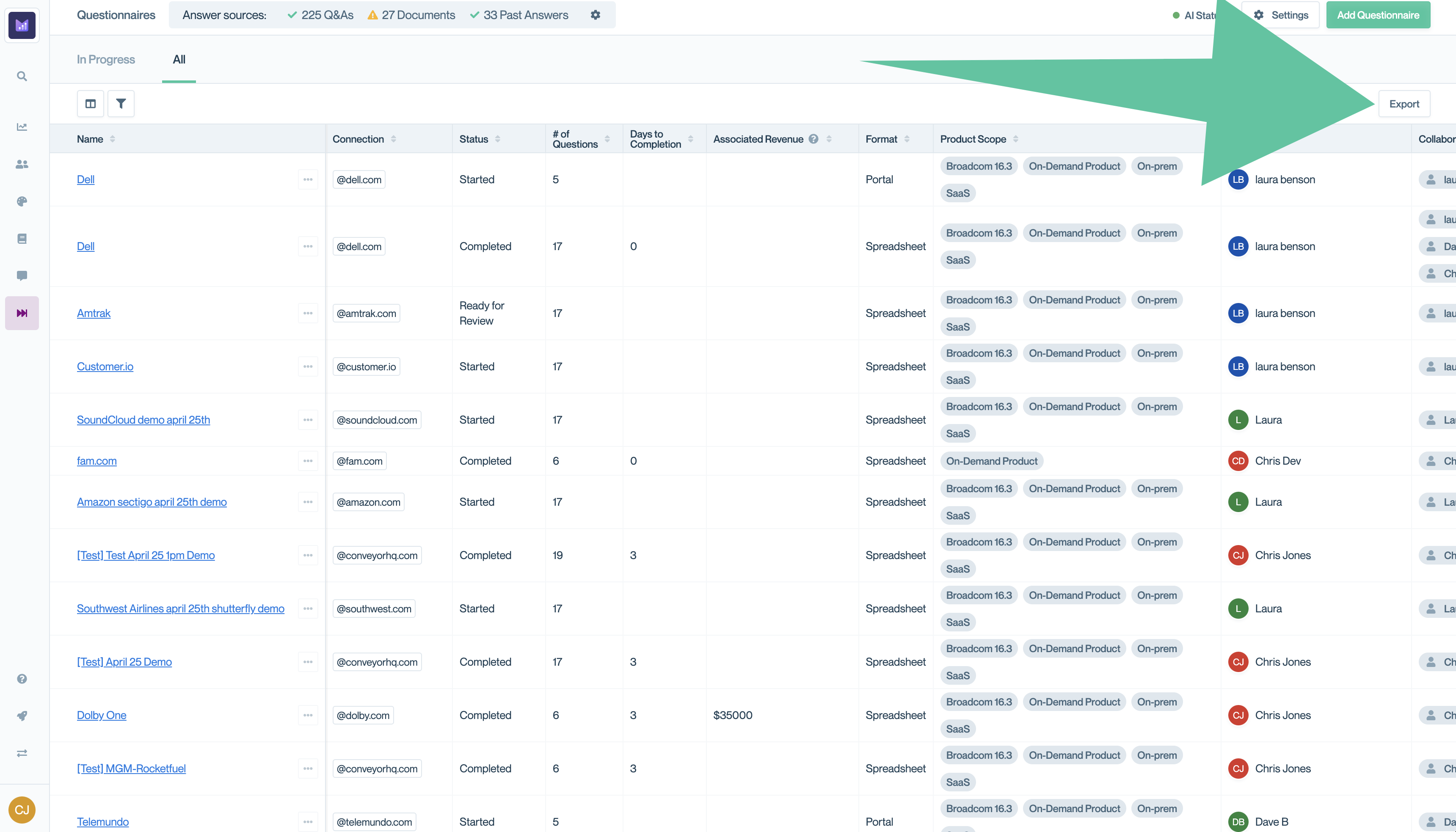
Task: Open the people icon in sidebar
Action: tap(22, 164)
